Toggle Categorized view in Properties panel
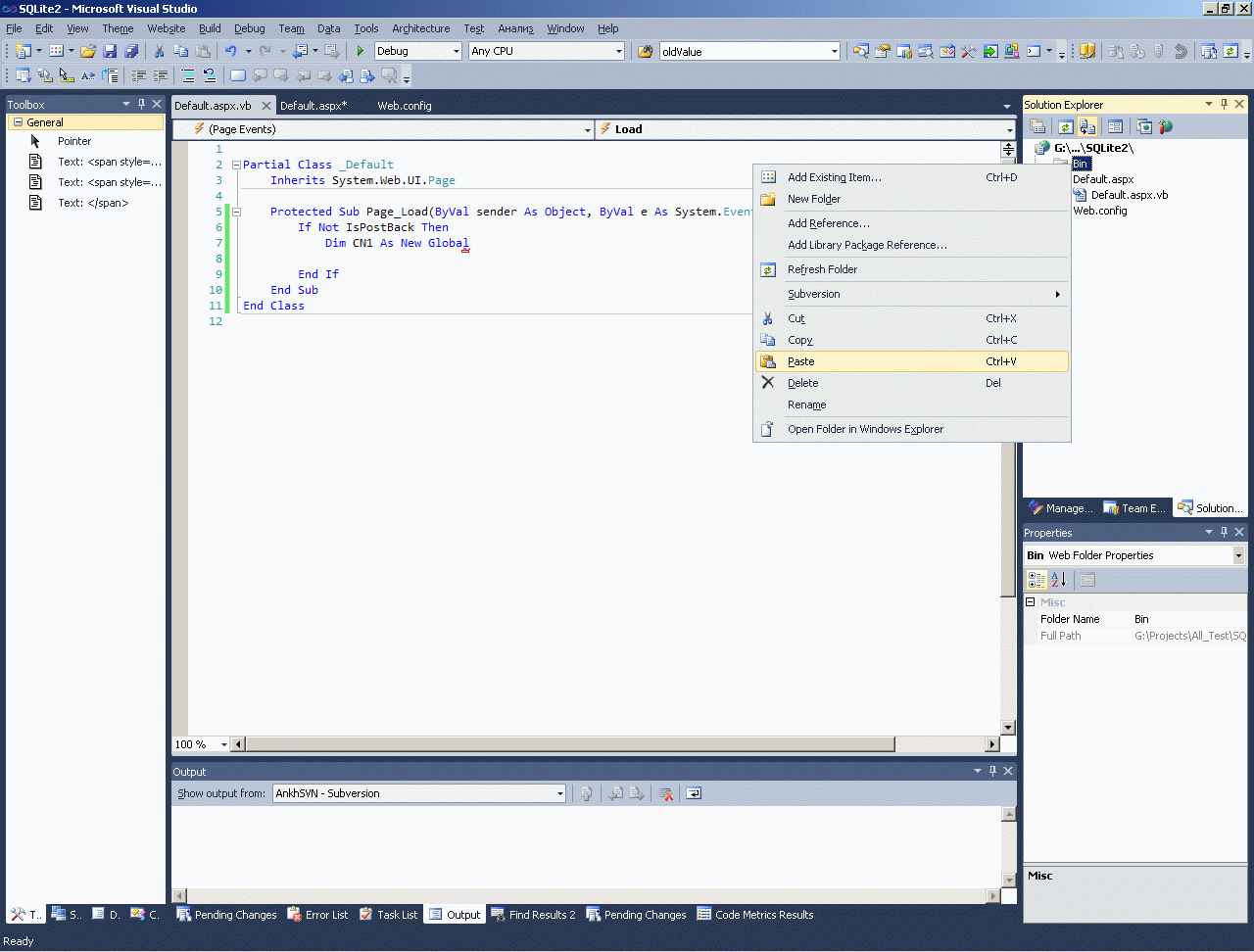The width and height of the screenshot is (1254, 952). (x=1037, y=580)
